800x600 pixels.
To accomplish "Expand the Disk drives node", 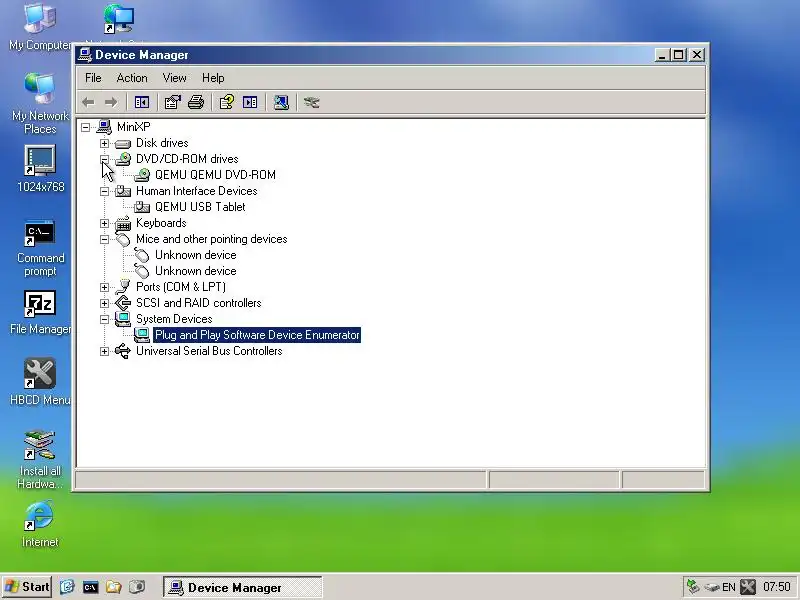I will [104, 143].
